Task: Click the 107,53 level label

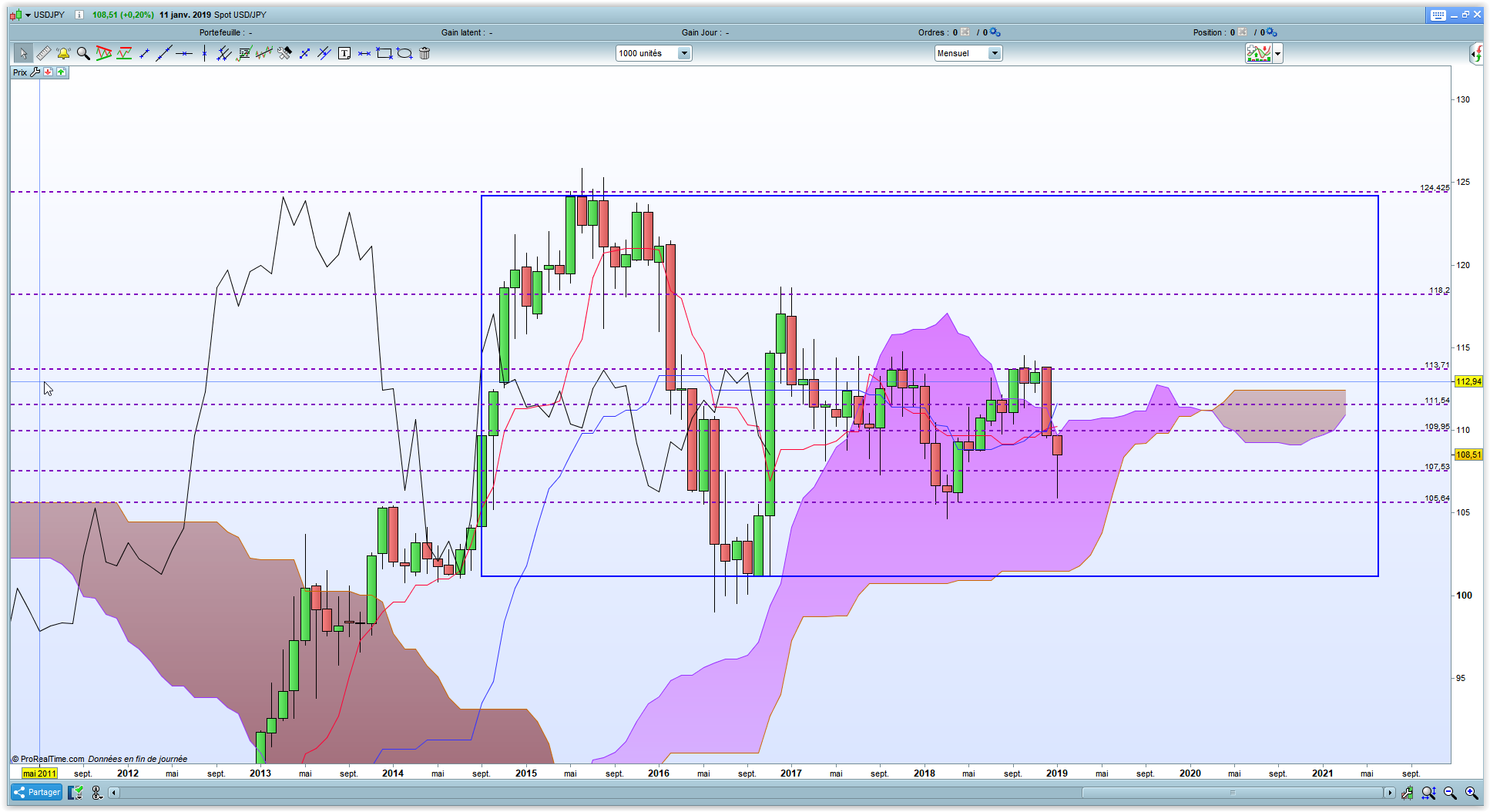Action: coord(1437,467)
